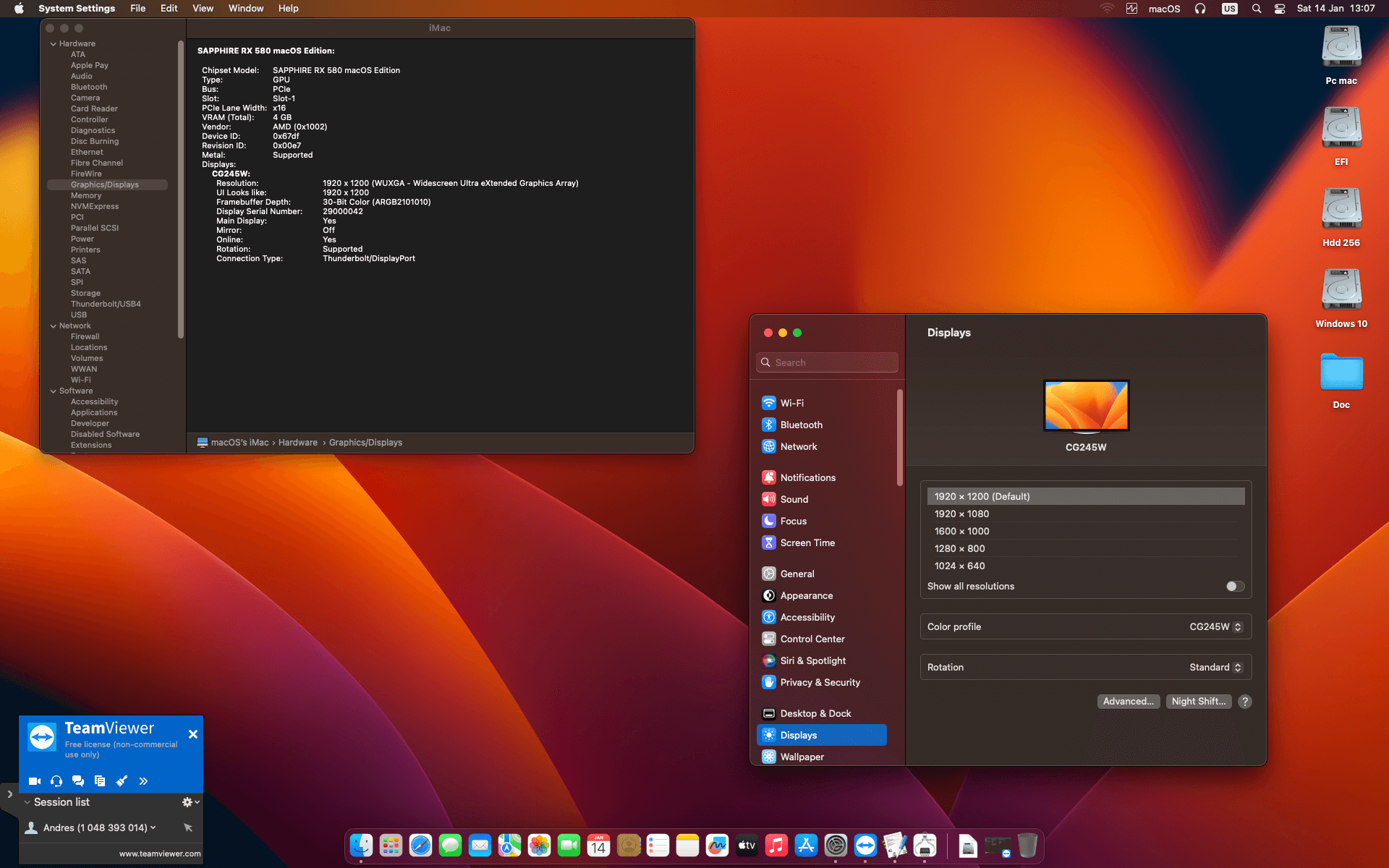Screen dimensions: 1389x868
Task: Select the 1024 × 640 resolution
Action: (x=1086, y=566)
